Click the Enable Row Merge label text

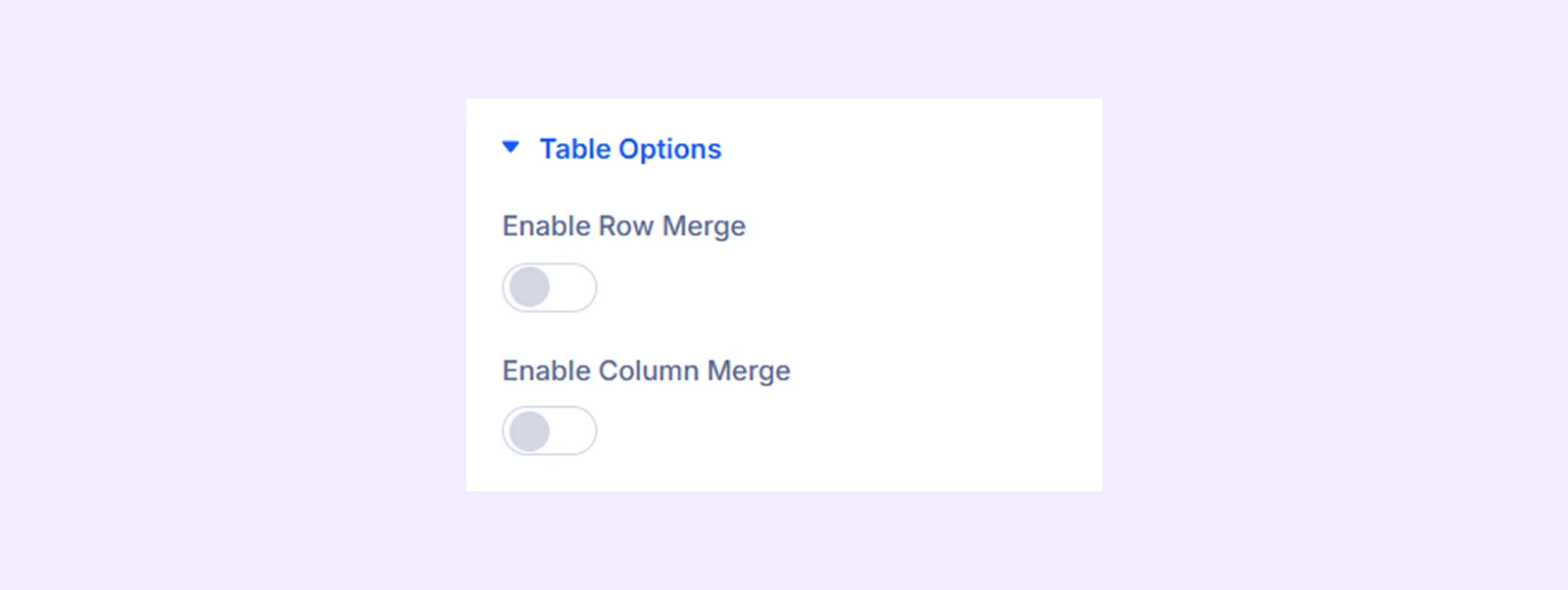coord(623,226)
